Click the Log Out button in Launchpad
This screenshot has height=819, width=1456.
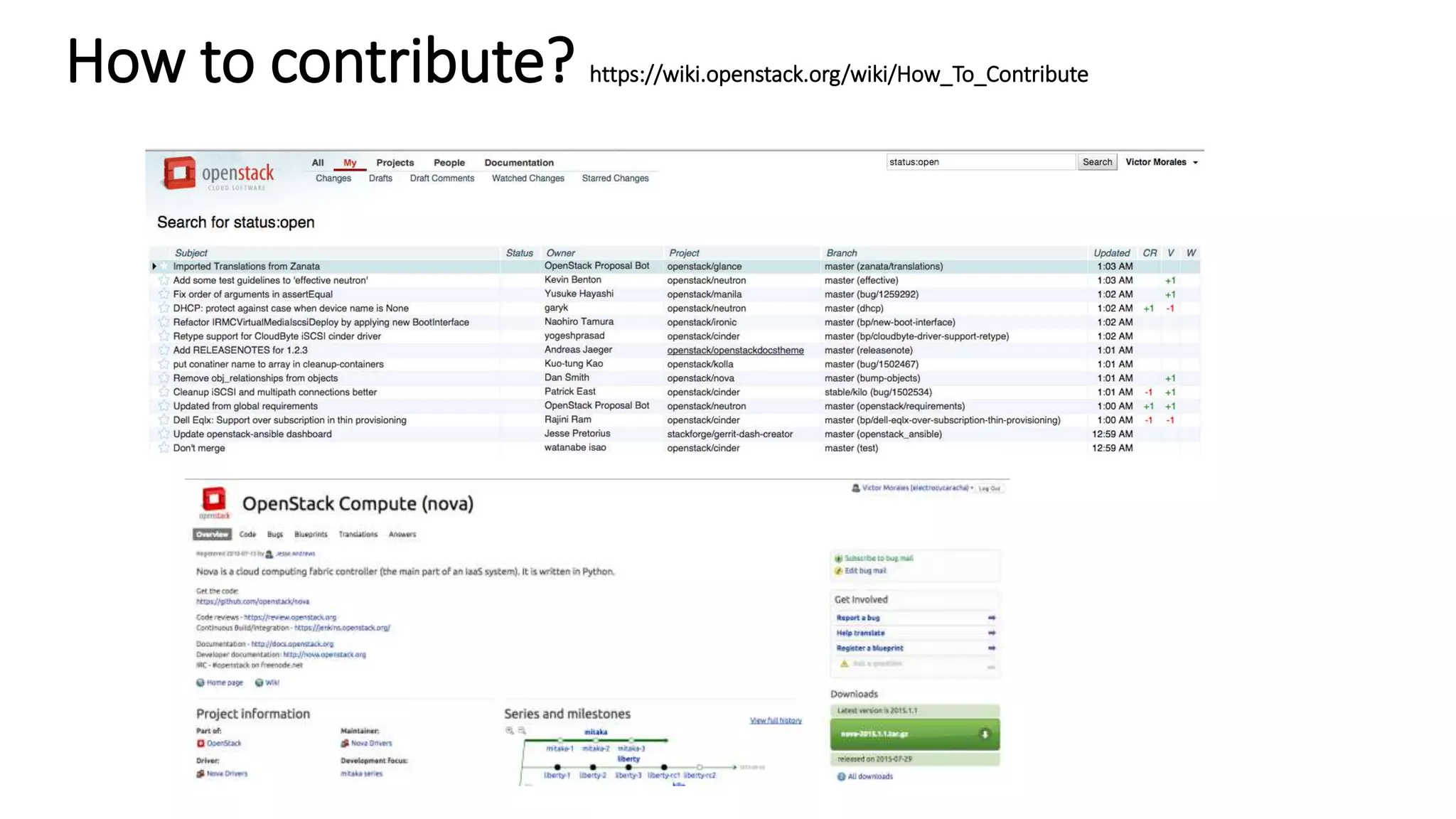tap(989, 488)
